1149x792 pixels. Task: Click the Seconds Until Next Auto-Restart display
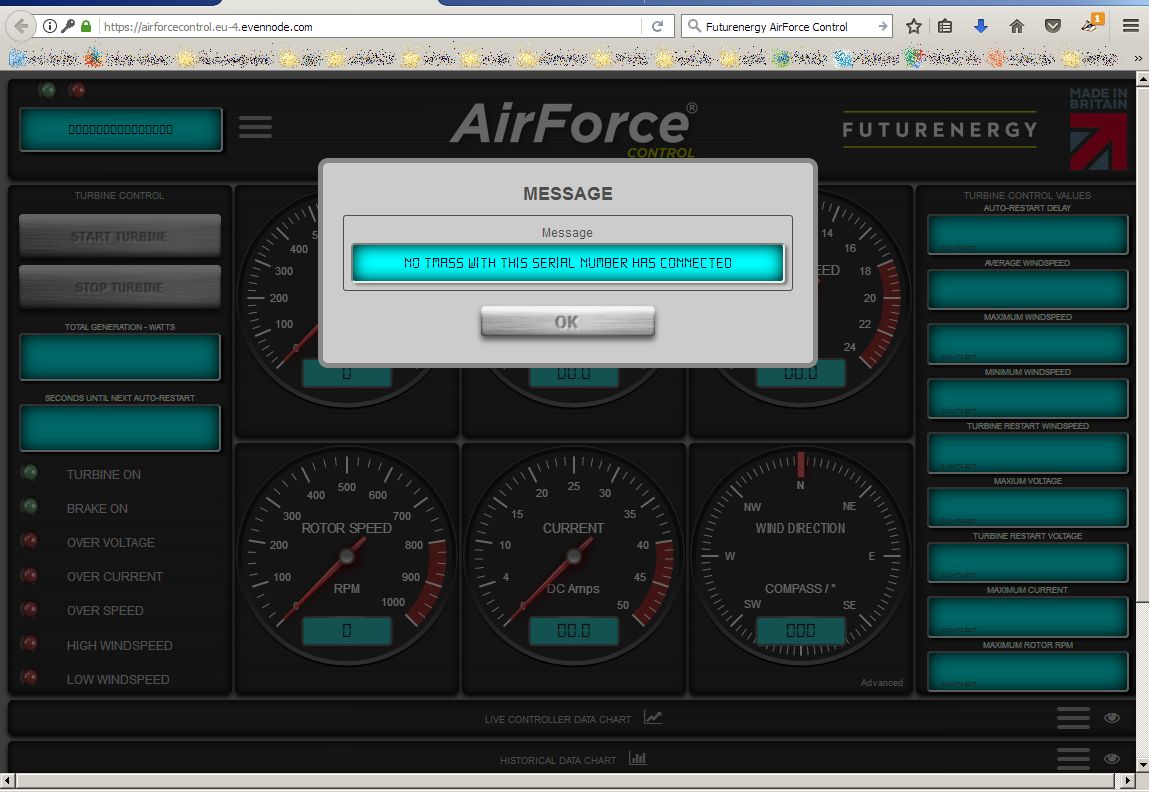click(x=120, y=428)
